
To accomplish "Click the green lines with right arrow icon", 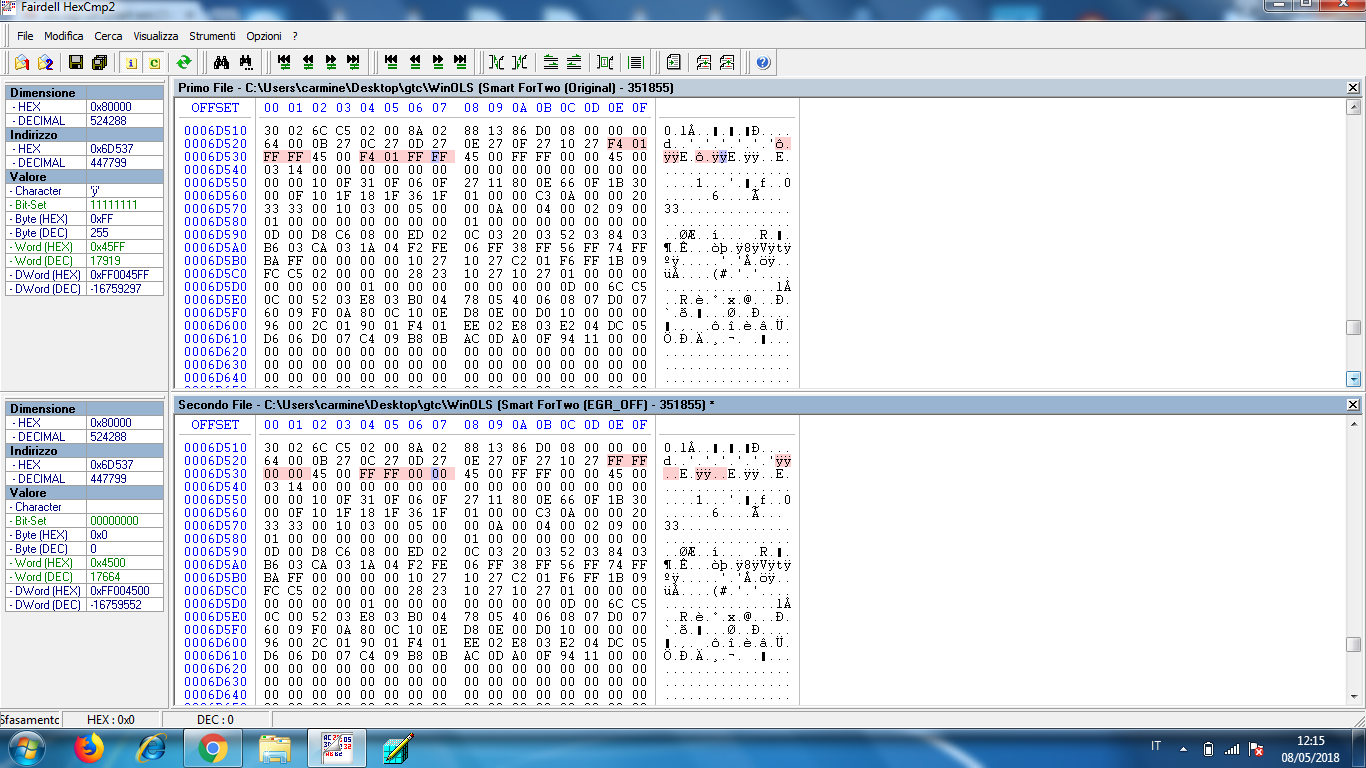I will [x=574, y=62].
